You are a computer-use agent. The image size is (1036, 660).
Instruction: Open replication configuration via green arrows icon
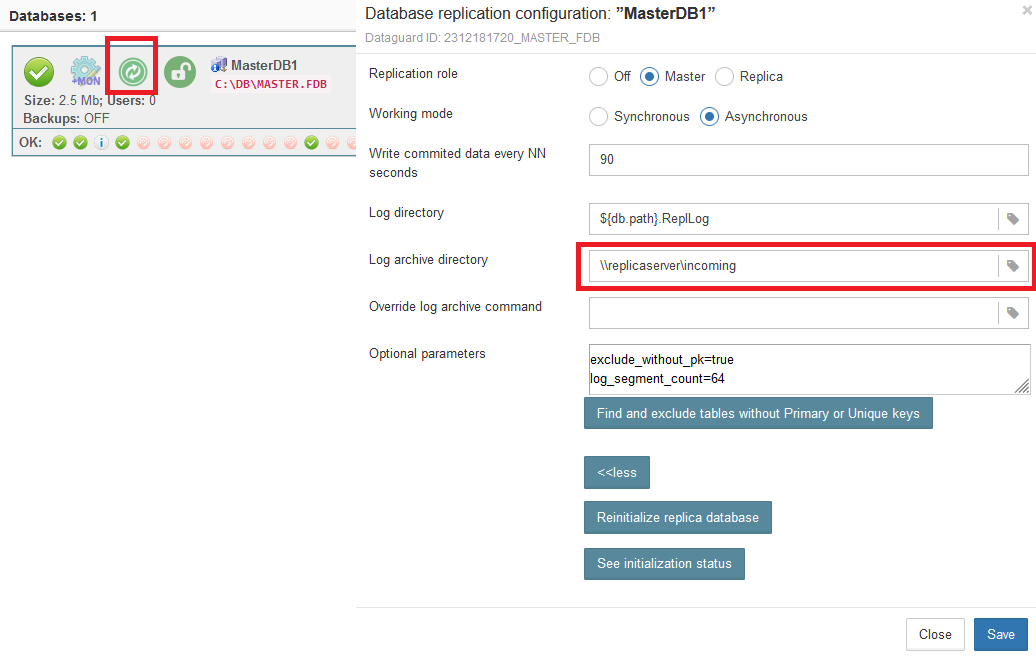(x=132, y=72)
